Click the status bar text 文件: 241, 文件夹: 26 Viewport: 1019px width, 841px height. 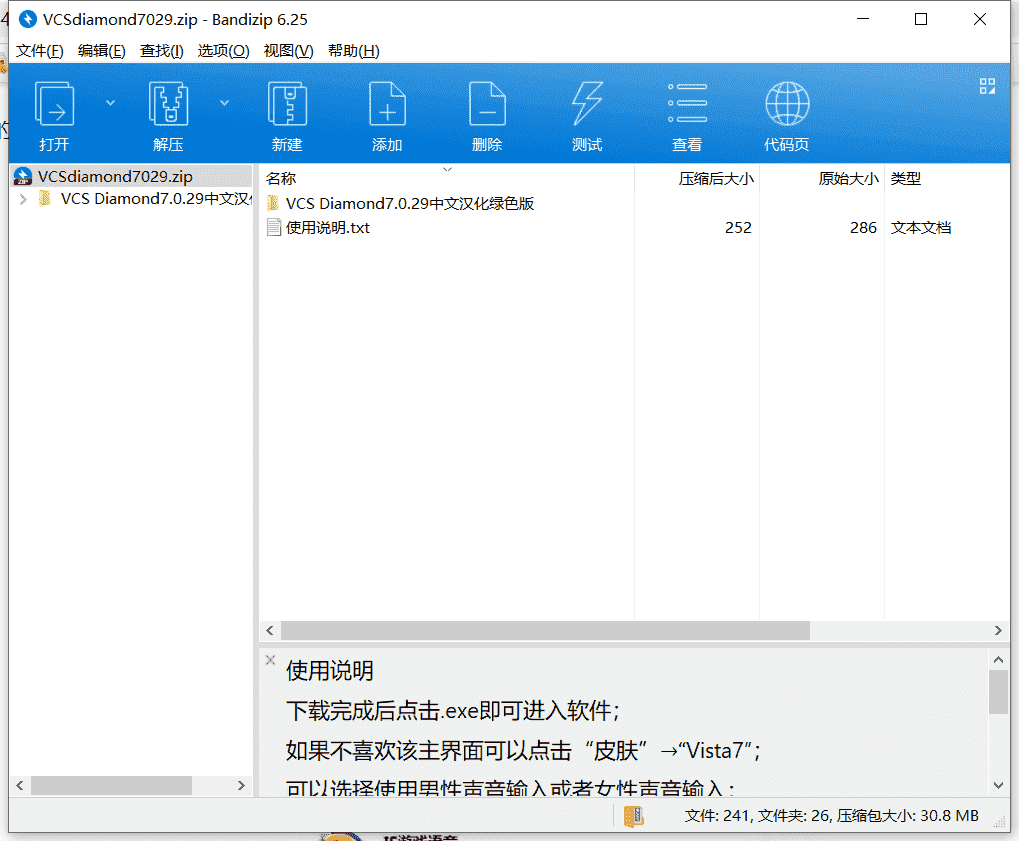(757, 816)
